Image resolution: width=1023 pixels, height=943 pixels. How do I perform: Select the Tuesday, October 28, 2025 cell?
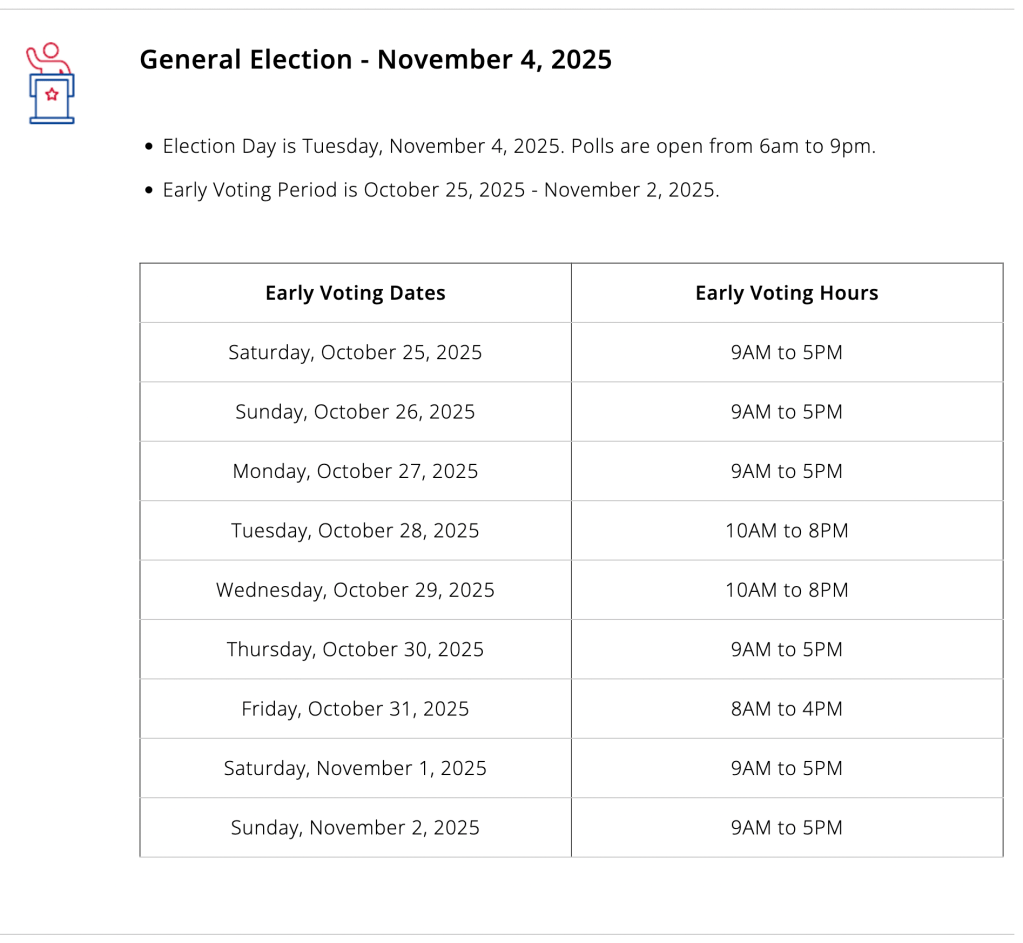pos(355,530)
